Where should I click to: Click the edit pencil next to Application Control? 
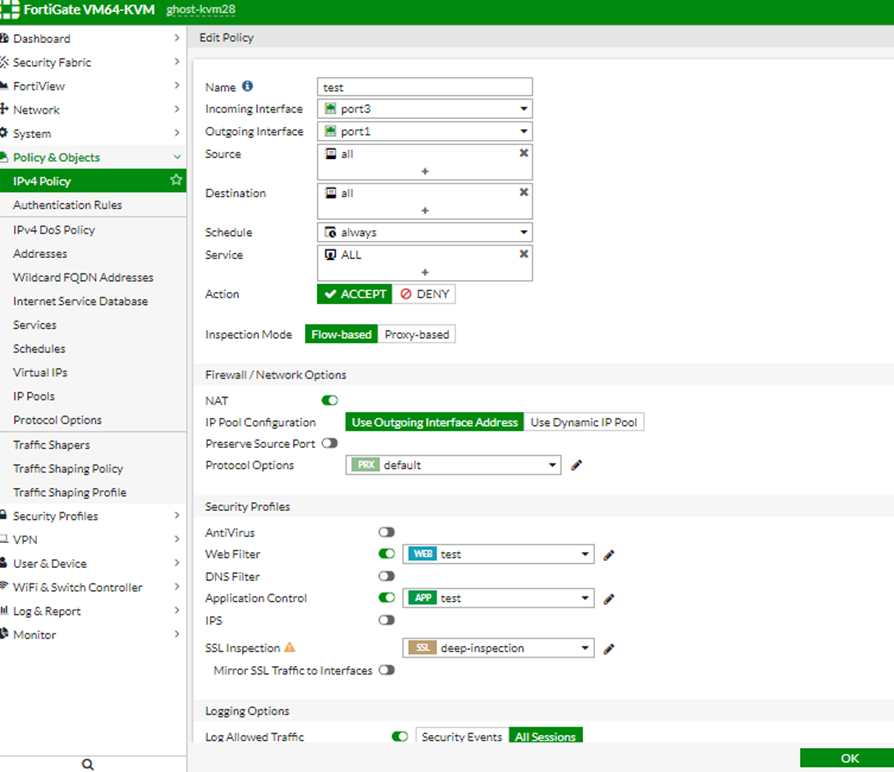coord(609,599)
